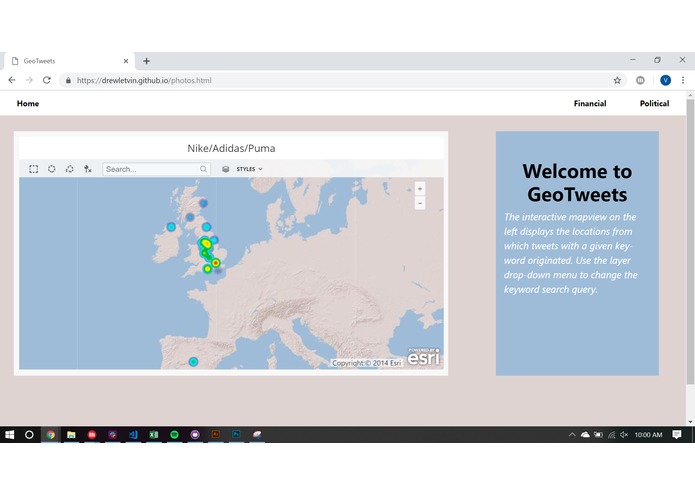Click the cyan tweet marker over Ireland
The width and height of the screenshot is (695, 494).
click(171, 227)
